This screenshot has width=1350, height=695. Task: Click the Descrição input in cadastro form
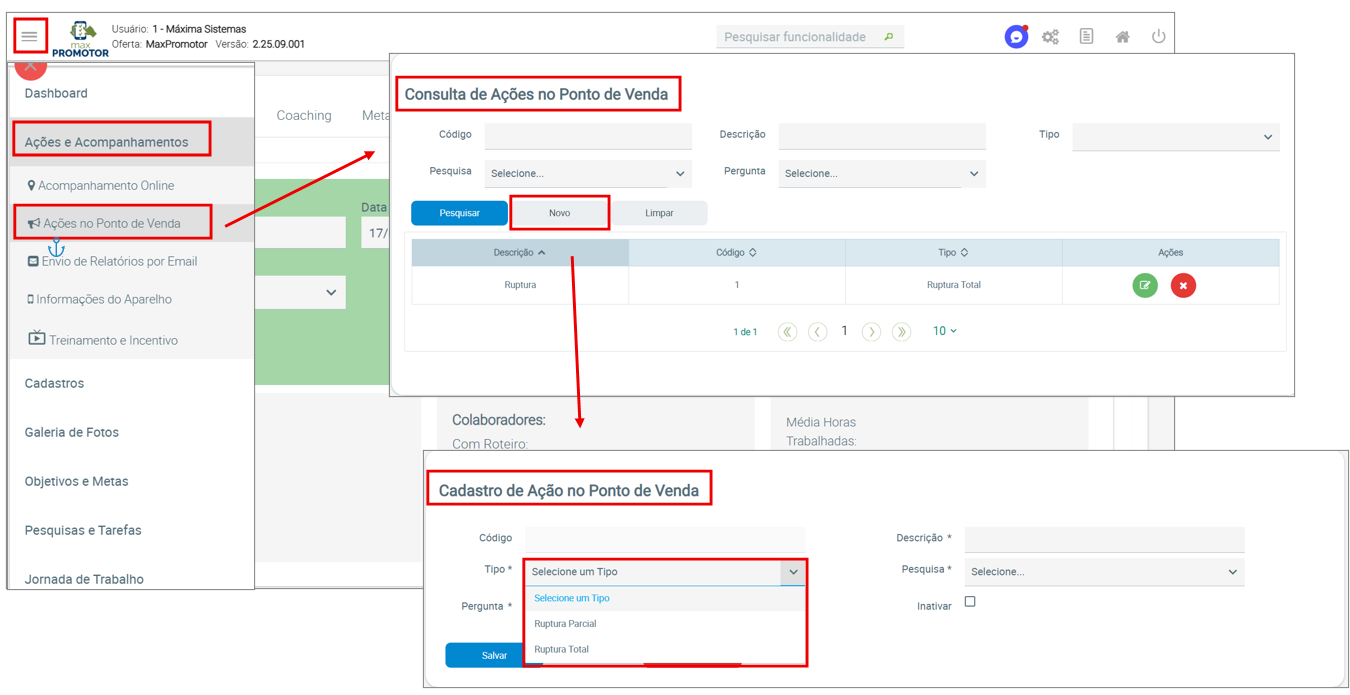pos(1103,539)
